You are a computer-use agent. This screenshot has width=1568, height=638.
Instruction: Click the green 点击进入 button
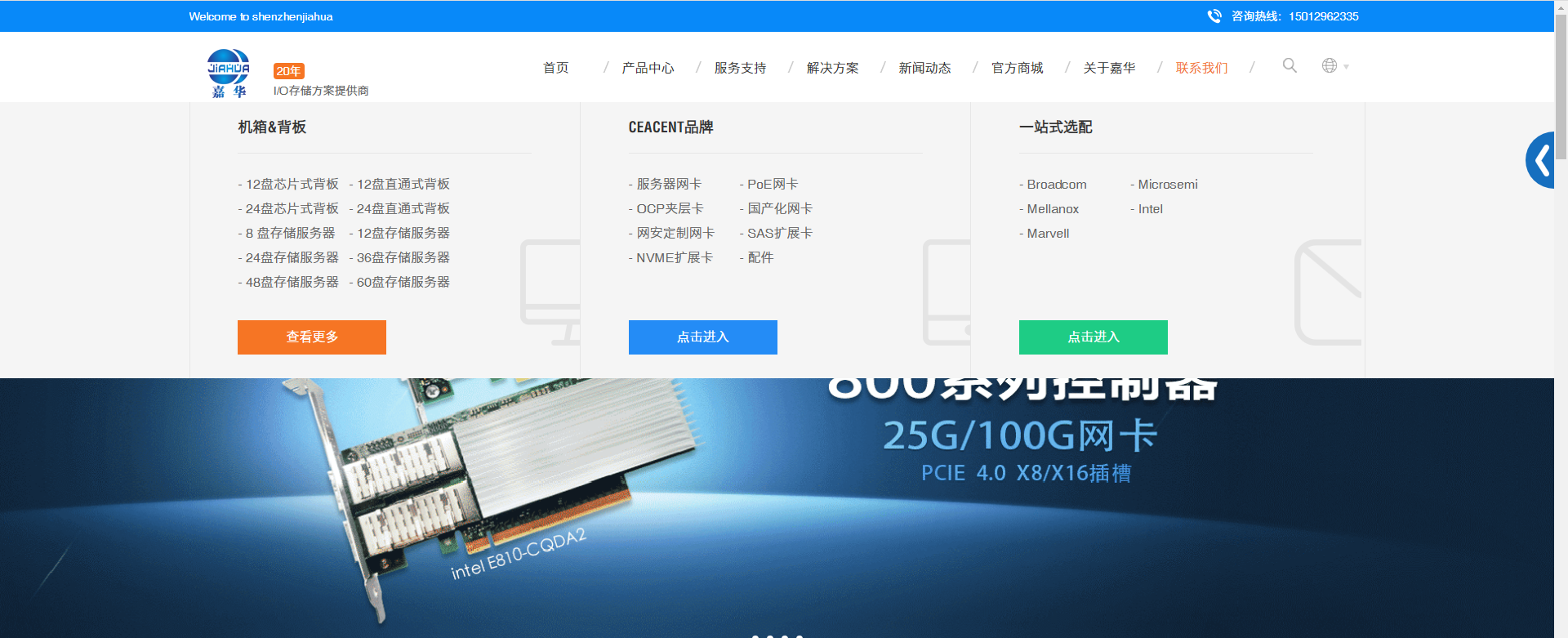pos(1093,337)
